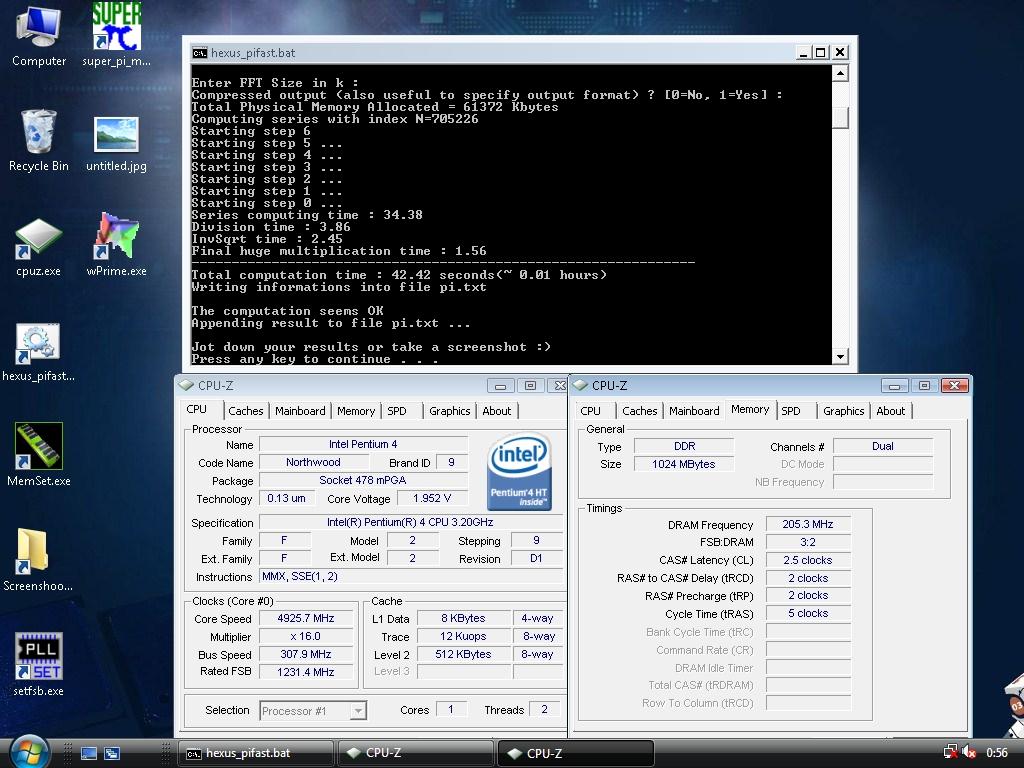Viewport: 1024px width, 768px height.
Task: Click the Switch between windows quick launch icon
Action: 112,753
